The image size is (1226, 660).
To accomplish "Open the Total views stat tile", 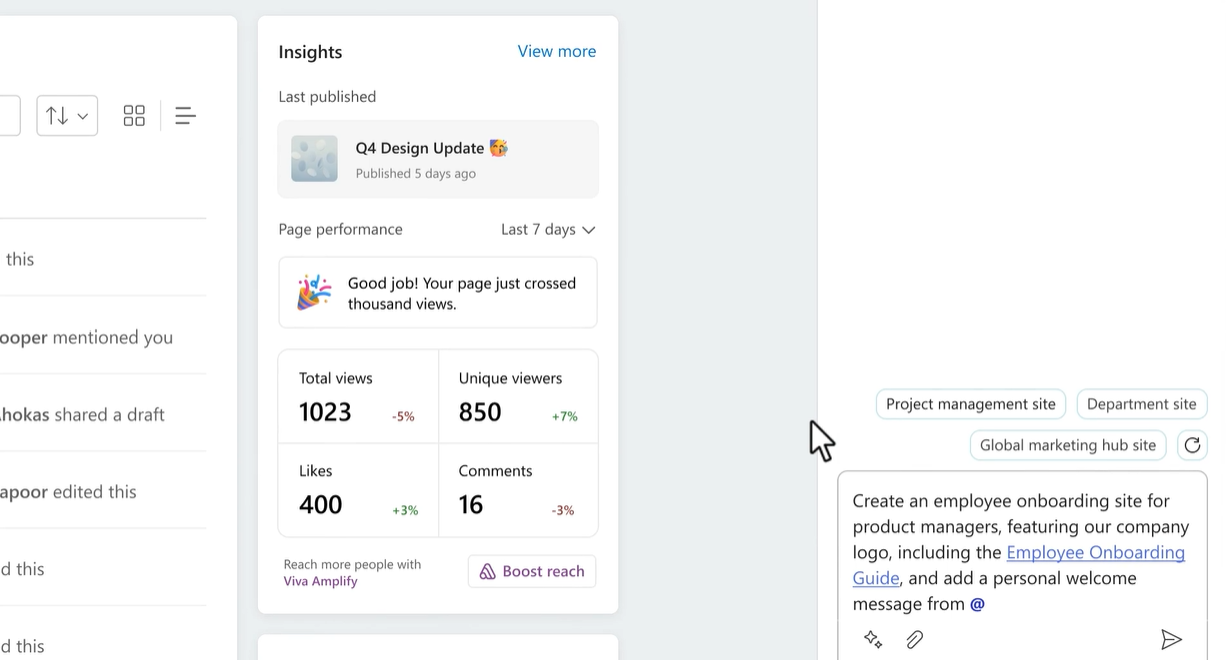I will tap(357, 396).
